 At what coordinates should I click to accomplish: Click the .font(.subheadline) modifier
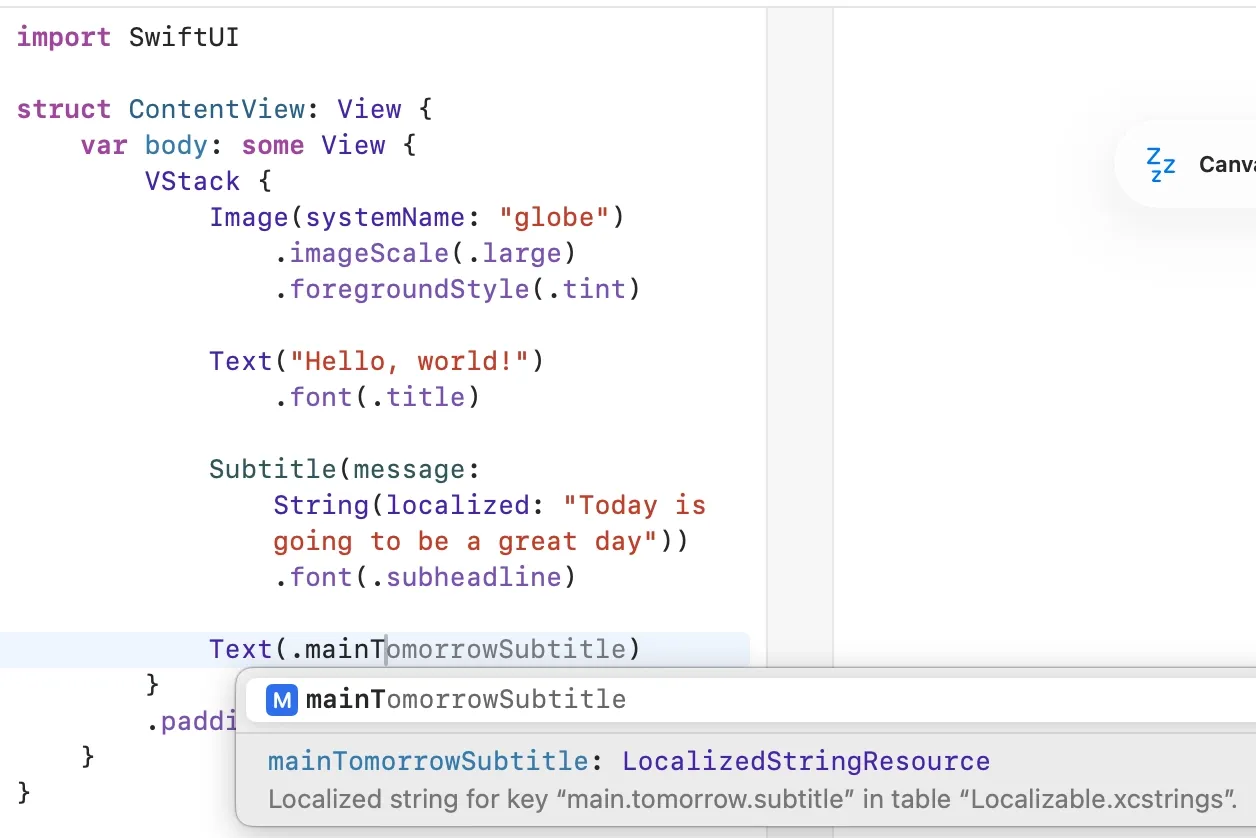(x=426, y=577)
